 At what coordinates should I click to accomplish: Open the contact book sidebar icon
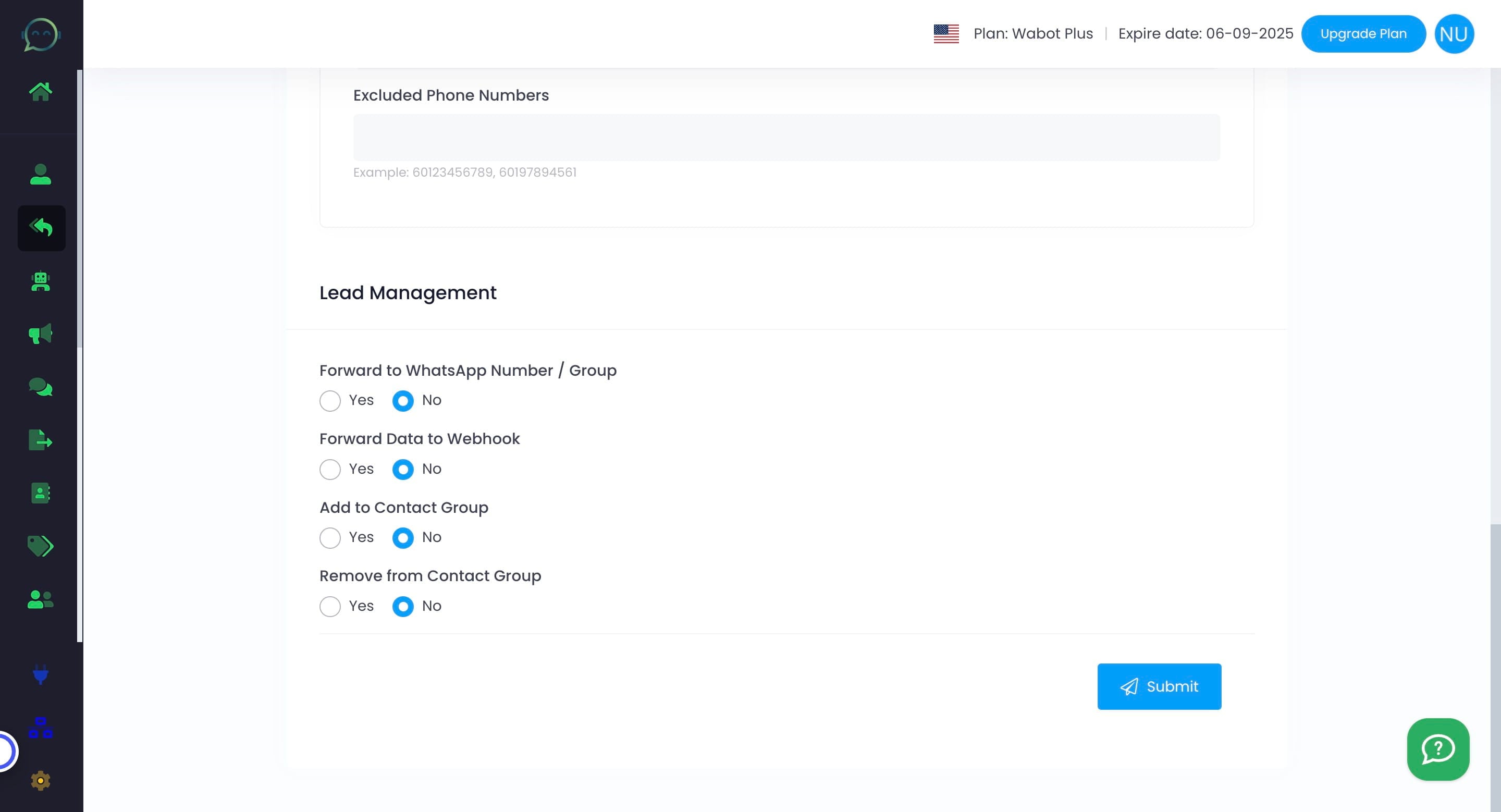tap(40, 493)
